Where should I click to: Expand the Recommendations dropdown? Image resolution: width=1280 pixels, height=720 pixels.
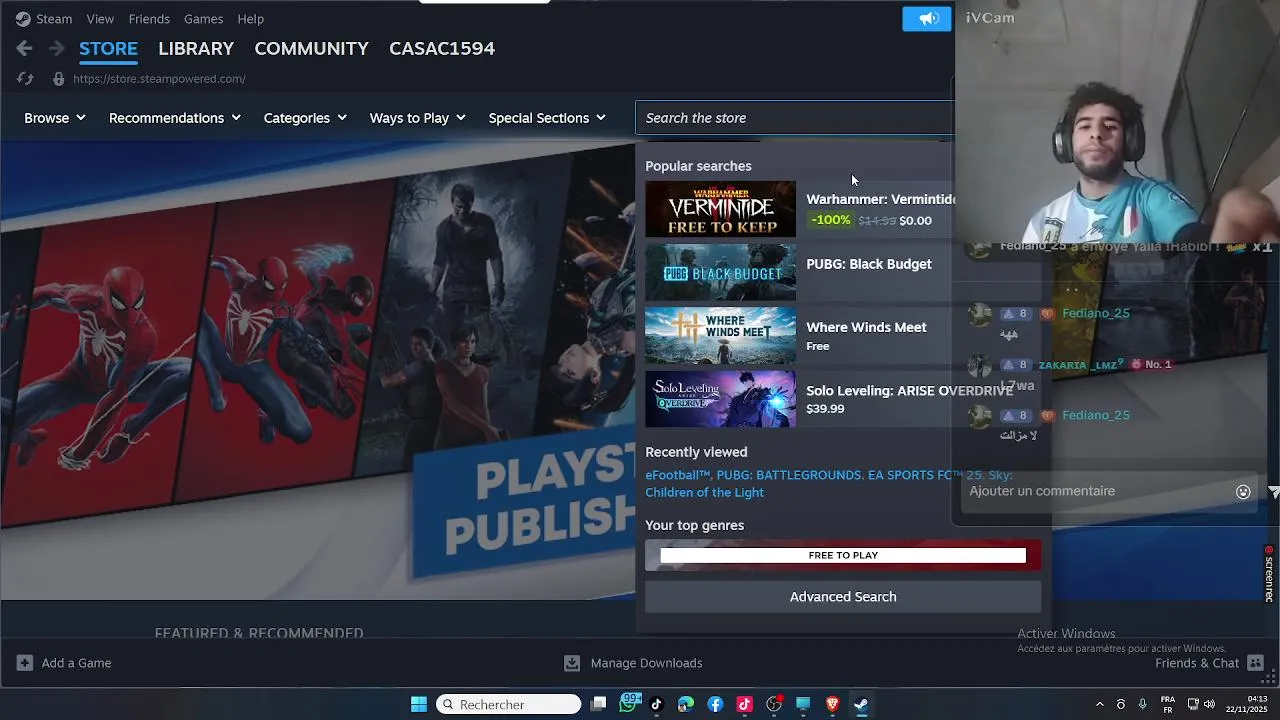point(175,118)
